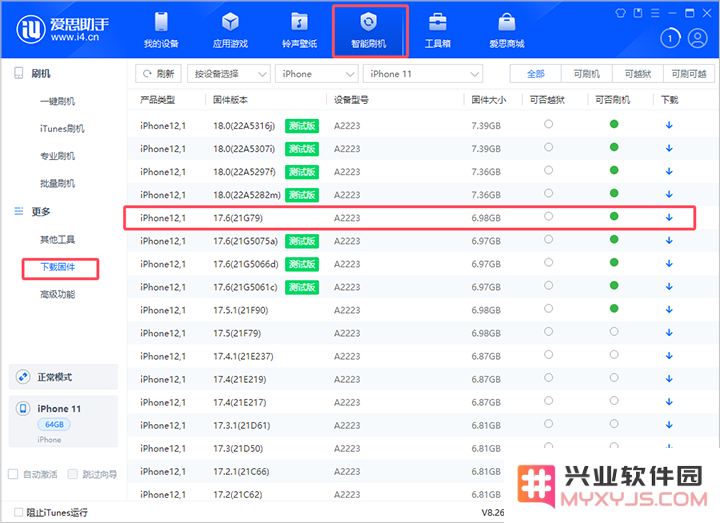Download firmware 17.5(21F79) via arrow
Image resolution: width=720 pixels, height=523 pixels.
tap(669, 332)
